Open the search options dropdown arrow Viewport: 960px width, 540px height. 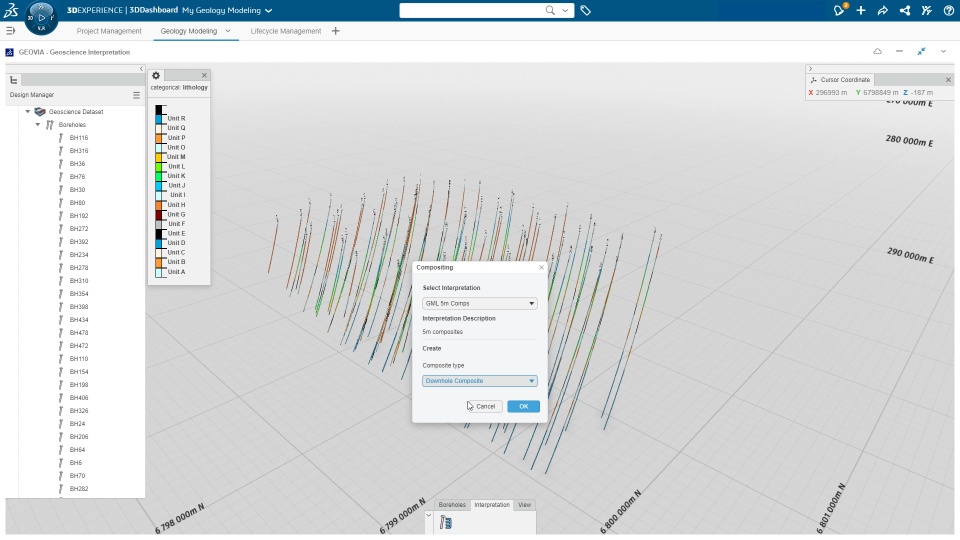coord(565,10)
